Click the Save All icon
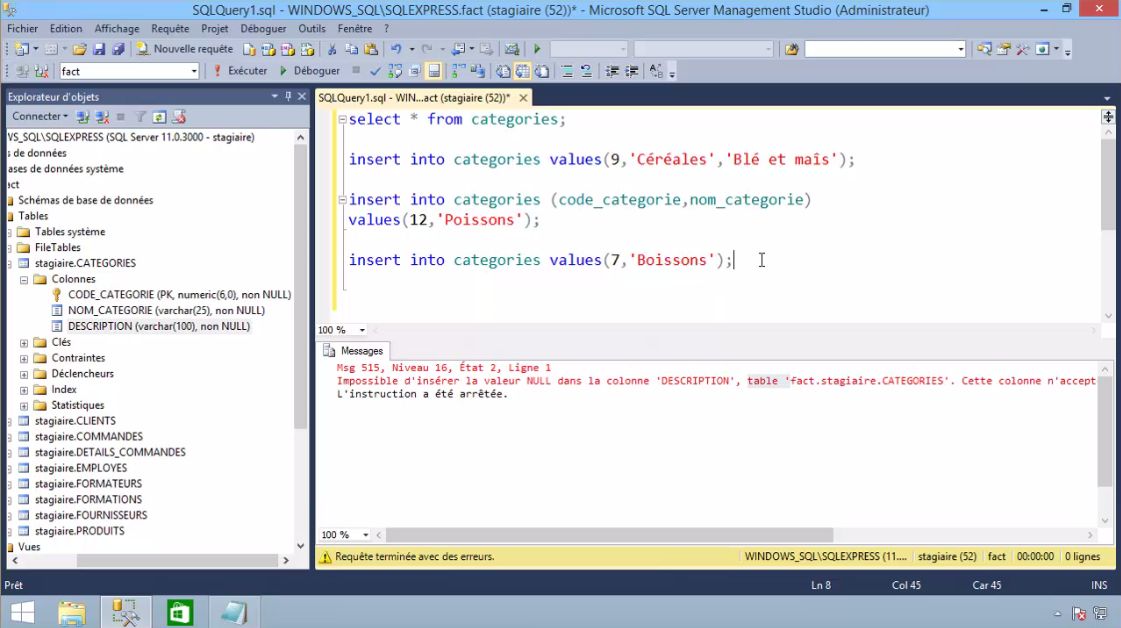Viewport: 1121px width, 628px height. coord(119,49)
